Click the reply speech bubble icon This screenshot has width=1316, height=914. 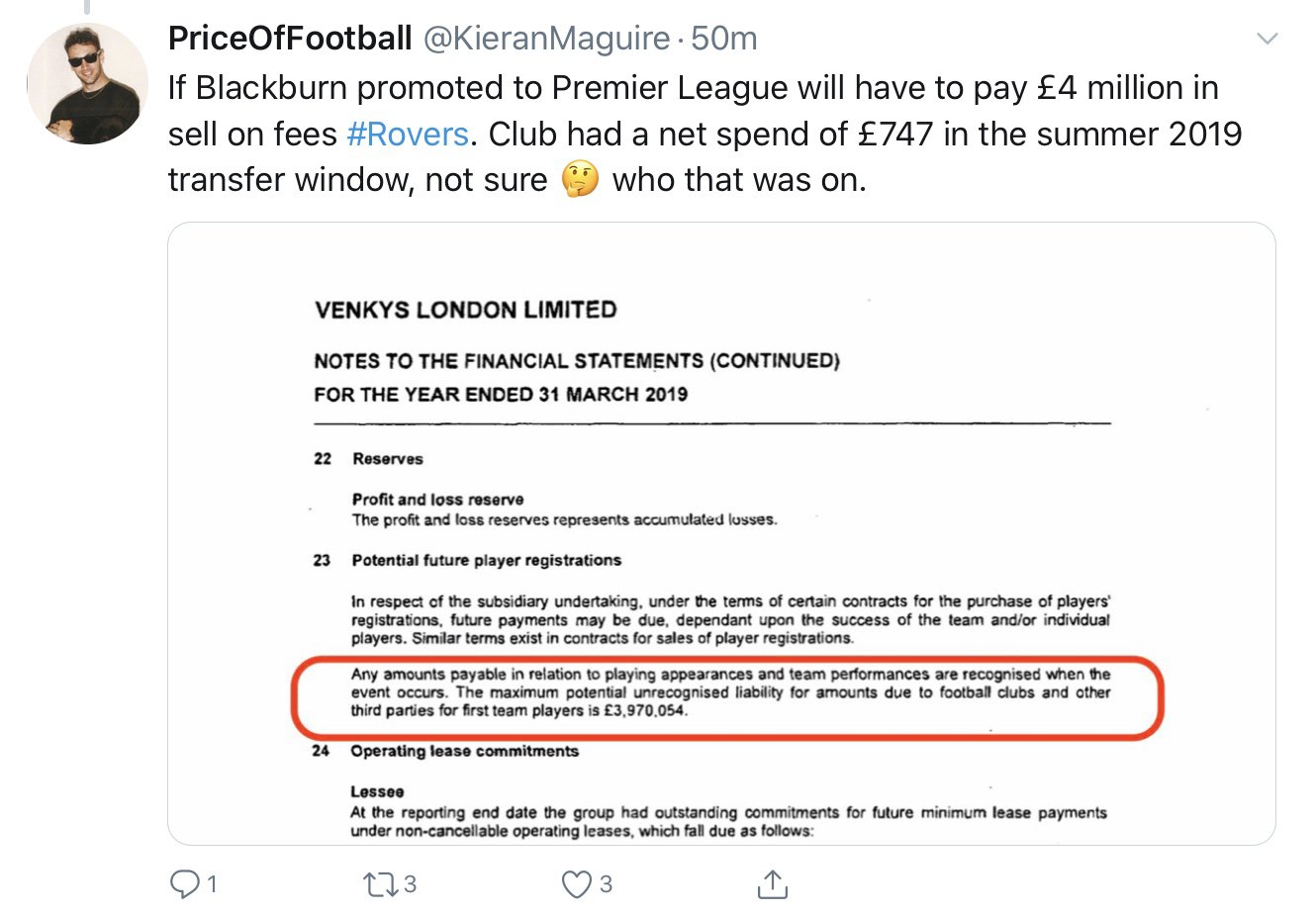[x=186, y=883]
